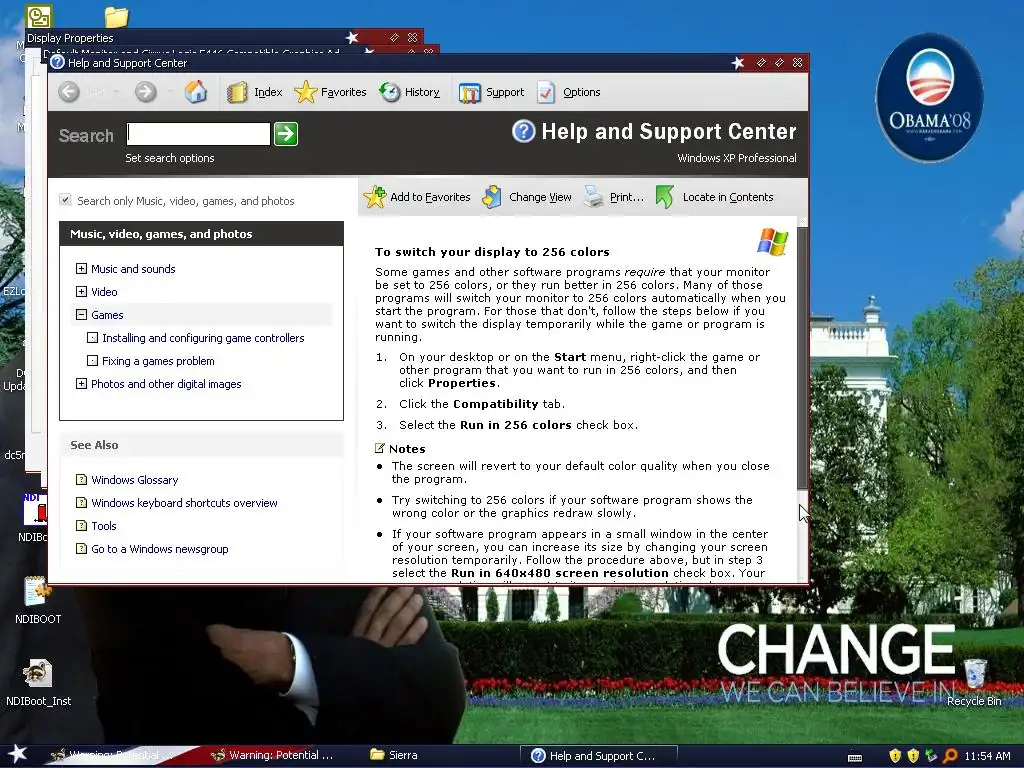Open the Favorites star icon in toolbar

[x=305, y=92]
